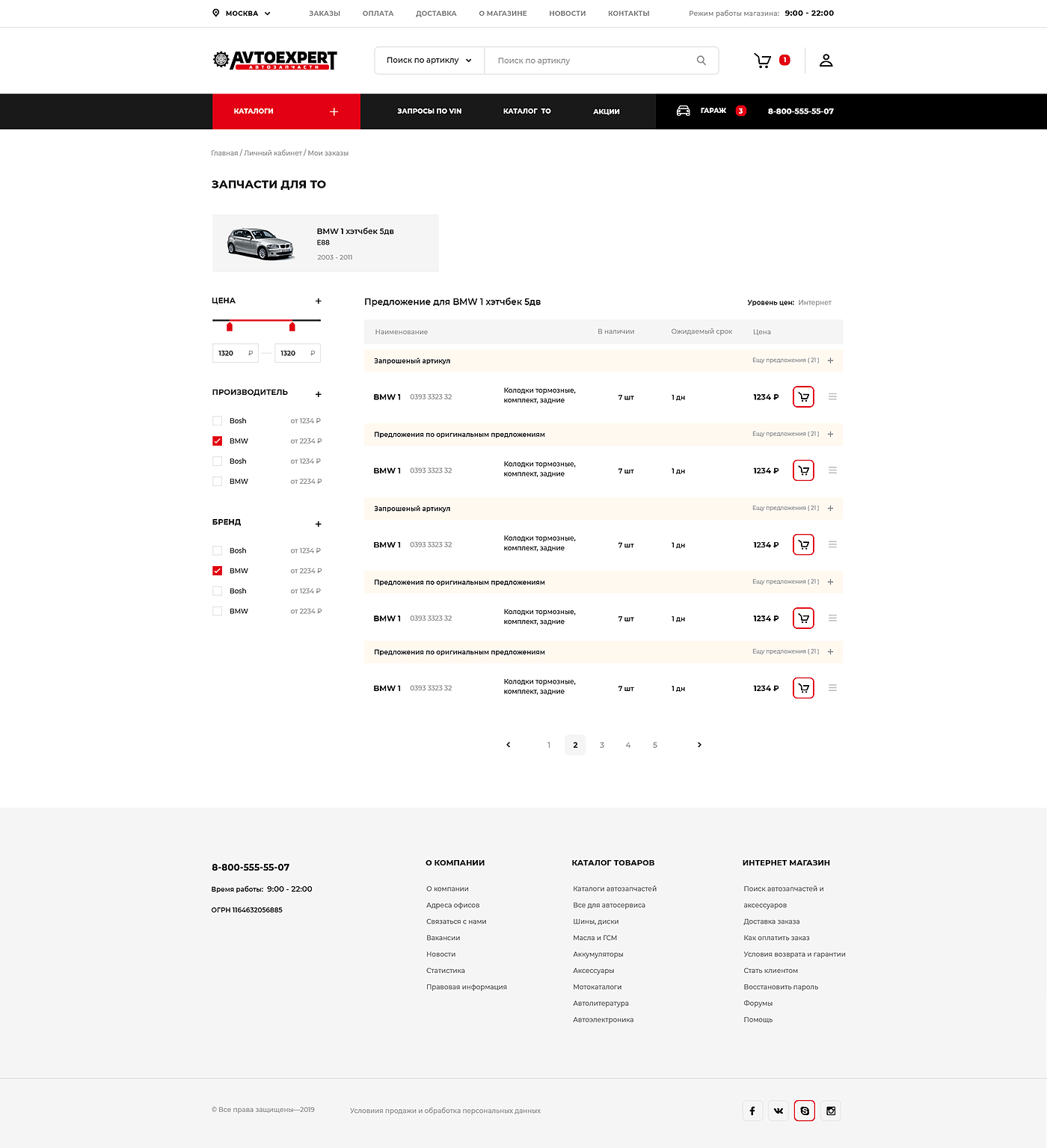
Task: Open the Шины, диски footer link
Action: [x=596, y=922]
